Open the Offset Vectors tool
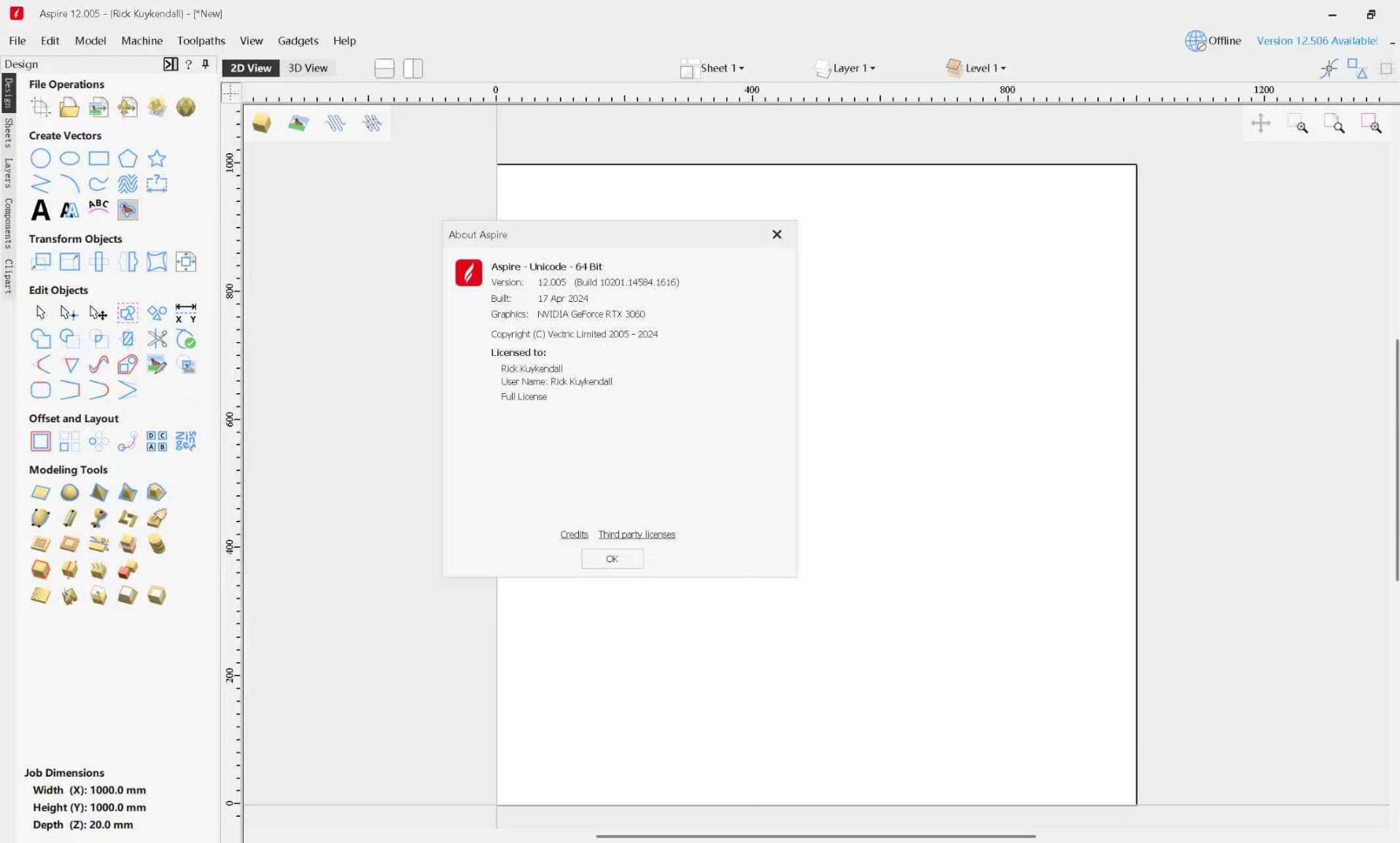This screenshot has width=1400, height=843. click(41, 441)
